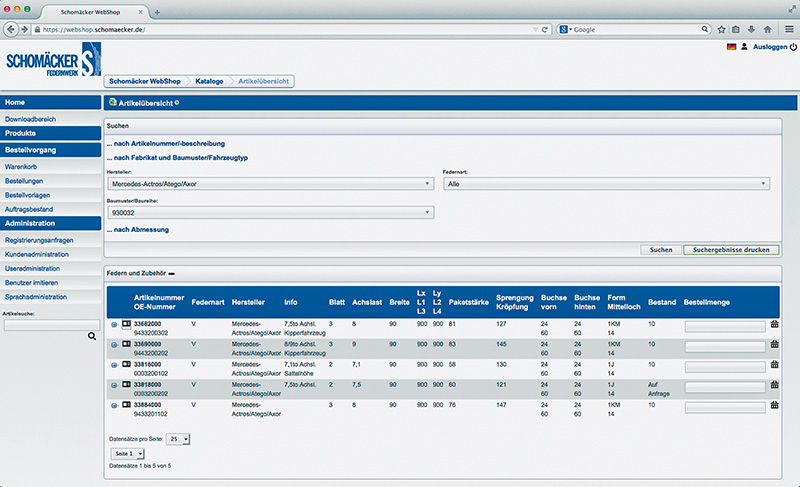Image resolution: width=800 pixels, height=487 pixels.
Task: Click basket icon for article 33818000
Action: (774, 385)
